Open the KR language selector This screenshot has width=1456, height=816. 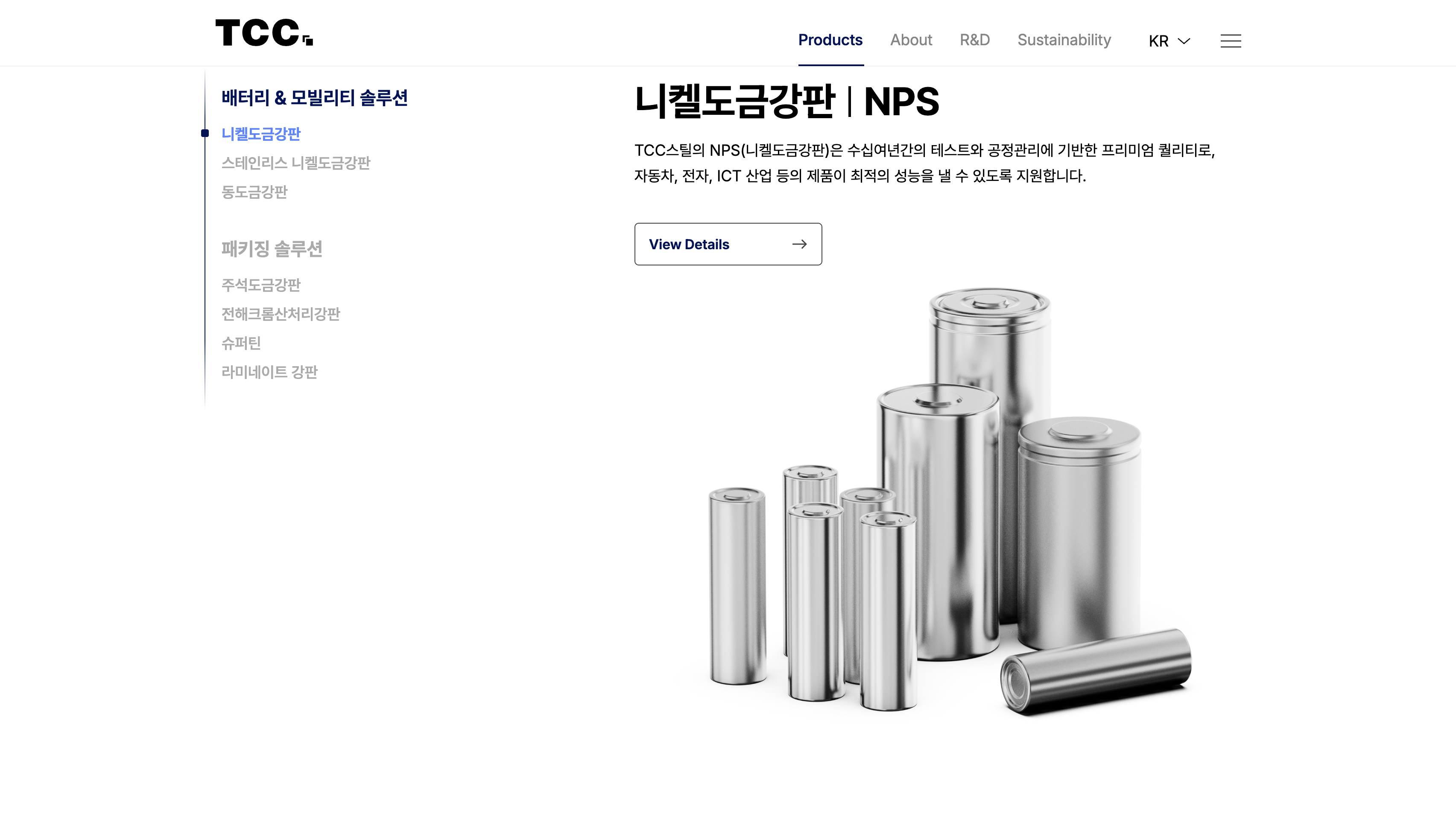click(1169, 41)
